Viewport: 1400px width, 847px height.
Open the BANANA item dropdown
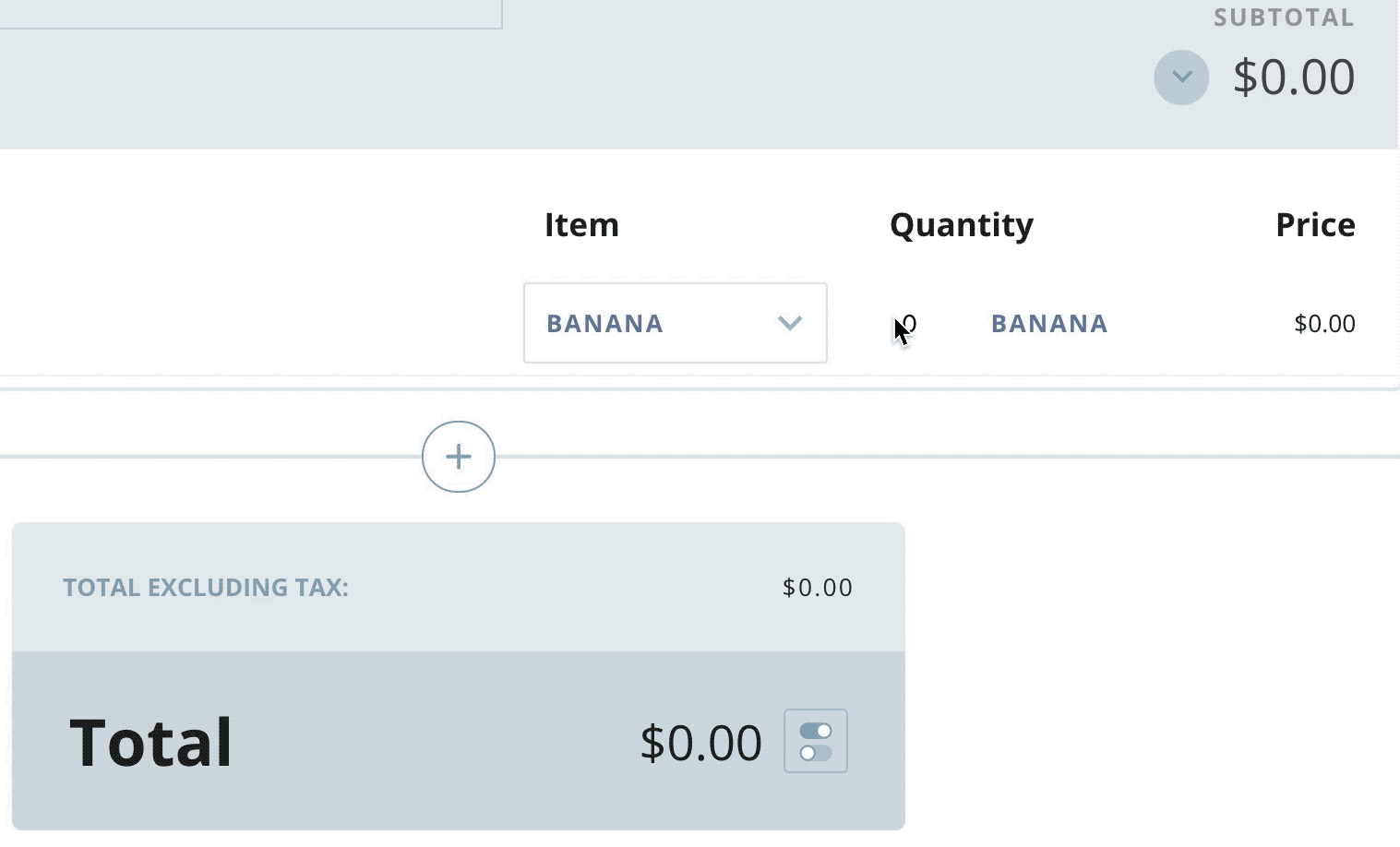(676, 323)
